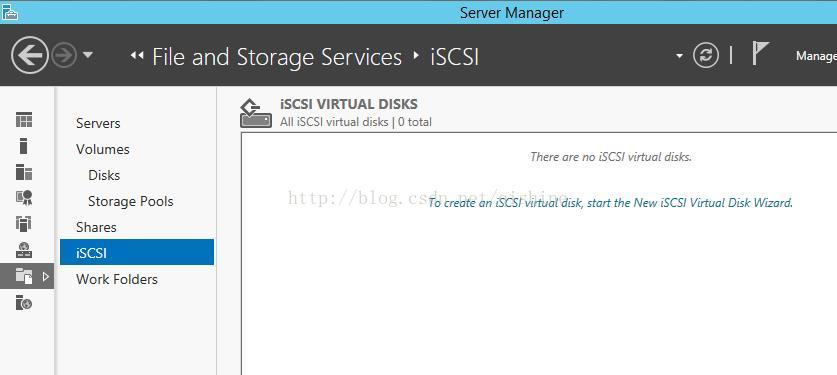This screenshot has width=837, height=375.
Task: Open navigation history dropdown beside forward arrow
Action: pyautogui.click(x=88, y=55)
